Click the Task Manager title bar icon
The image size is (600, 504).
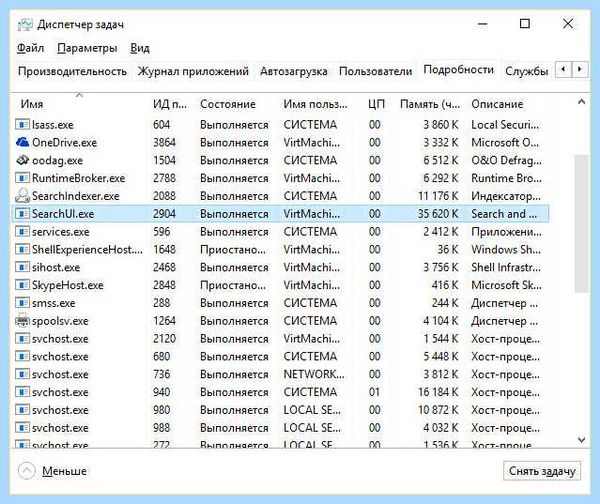point(25,25)
